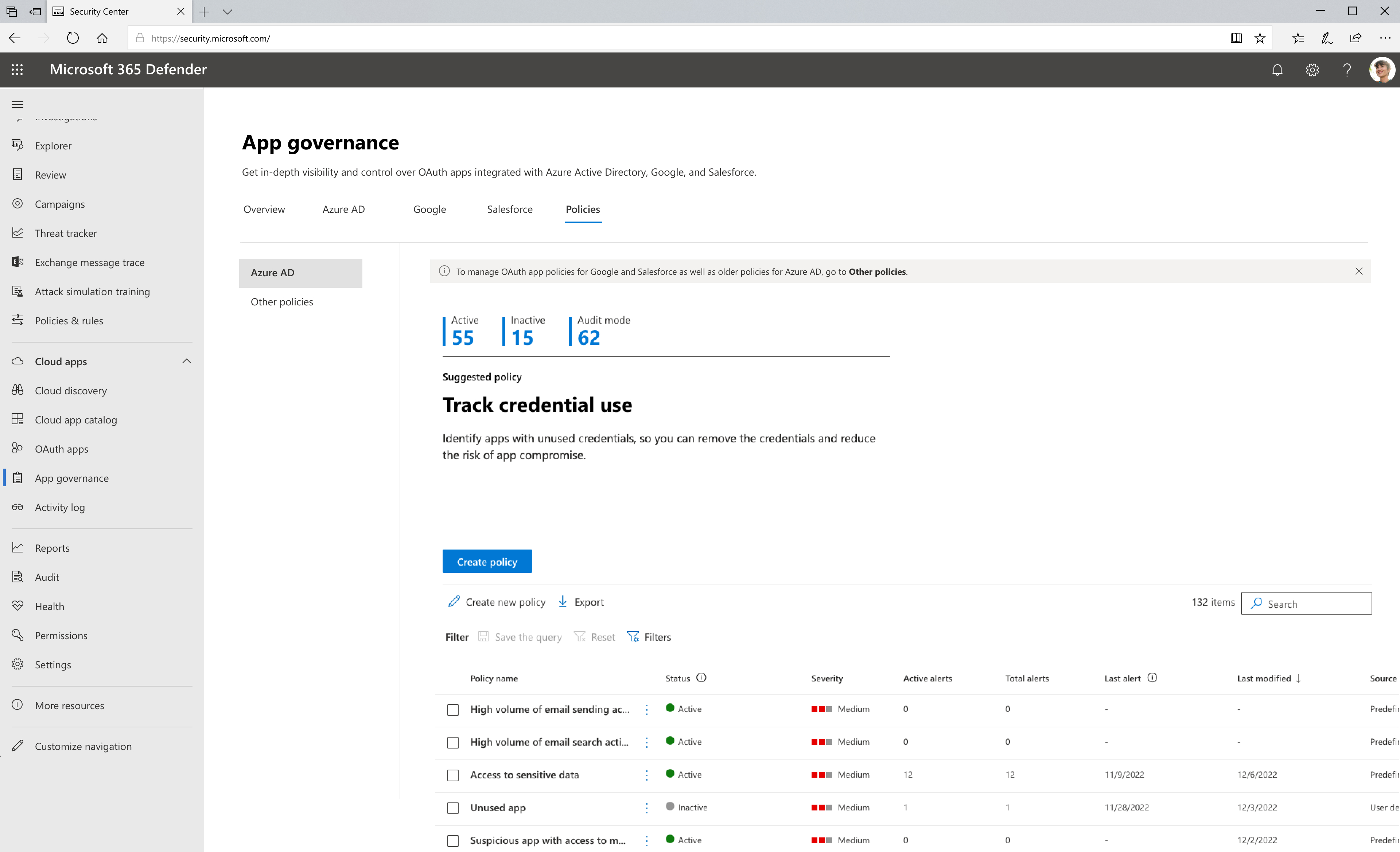Viewport: 1400px width, 852px height.
Task: Click the Attack simulation training icon
Action: click(17, 291)
